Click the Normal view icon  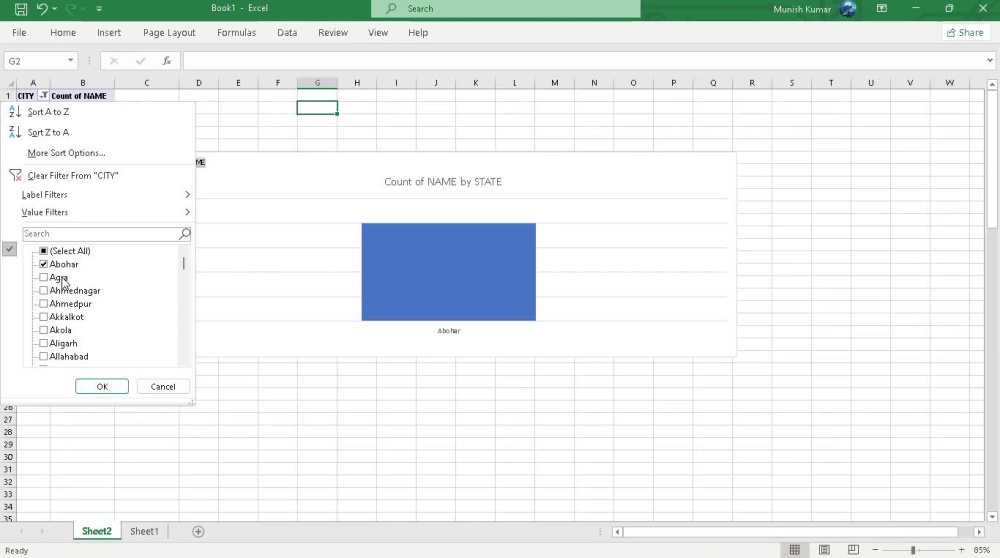(x=795, y=550)
